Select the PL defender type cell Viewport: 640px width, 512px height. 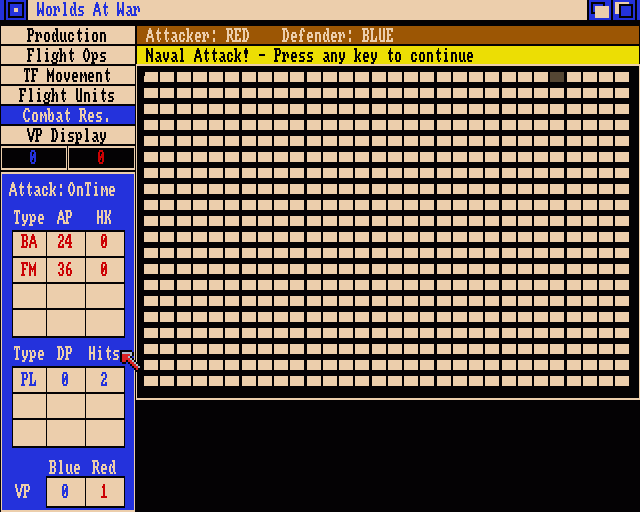coord(29,380)
